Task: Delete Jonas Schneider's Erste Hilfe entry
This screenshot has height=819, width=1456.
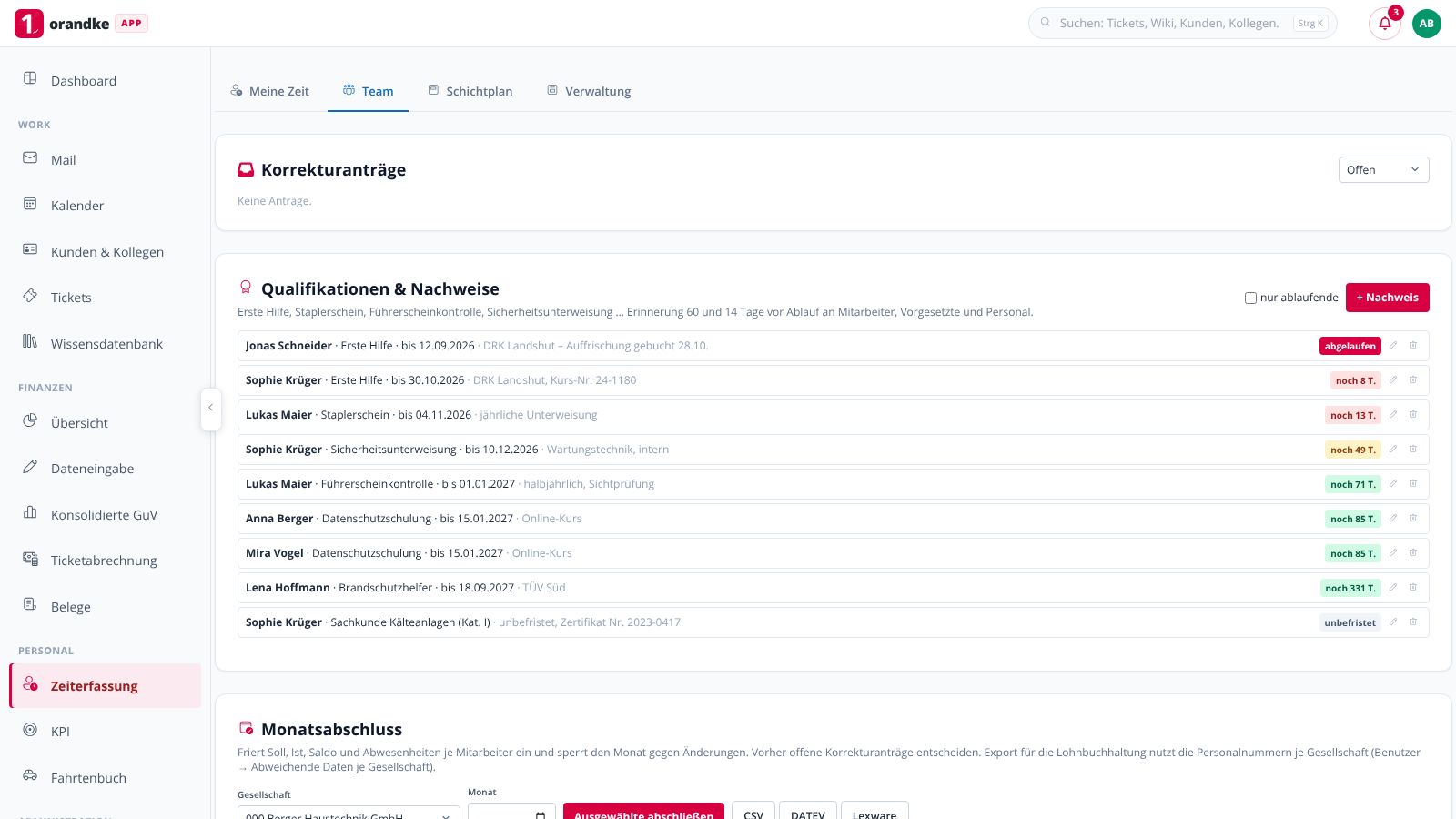Action: [x=1413, y=346]
